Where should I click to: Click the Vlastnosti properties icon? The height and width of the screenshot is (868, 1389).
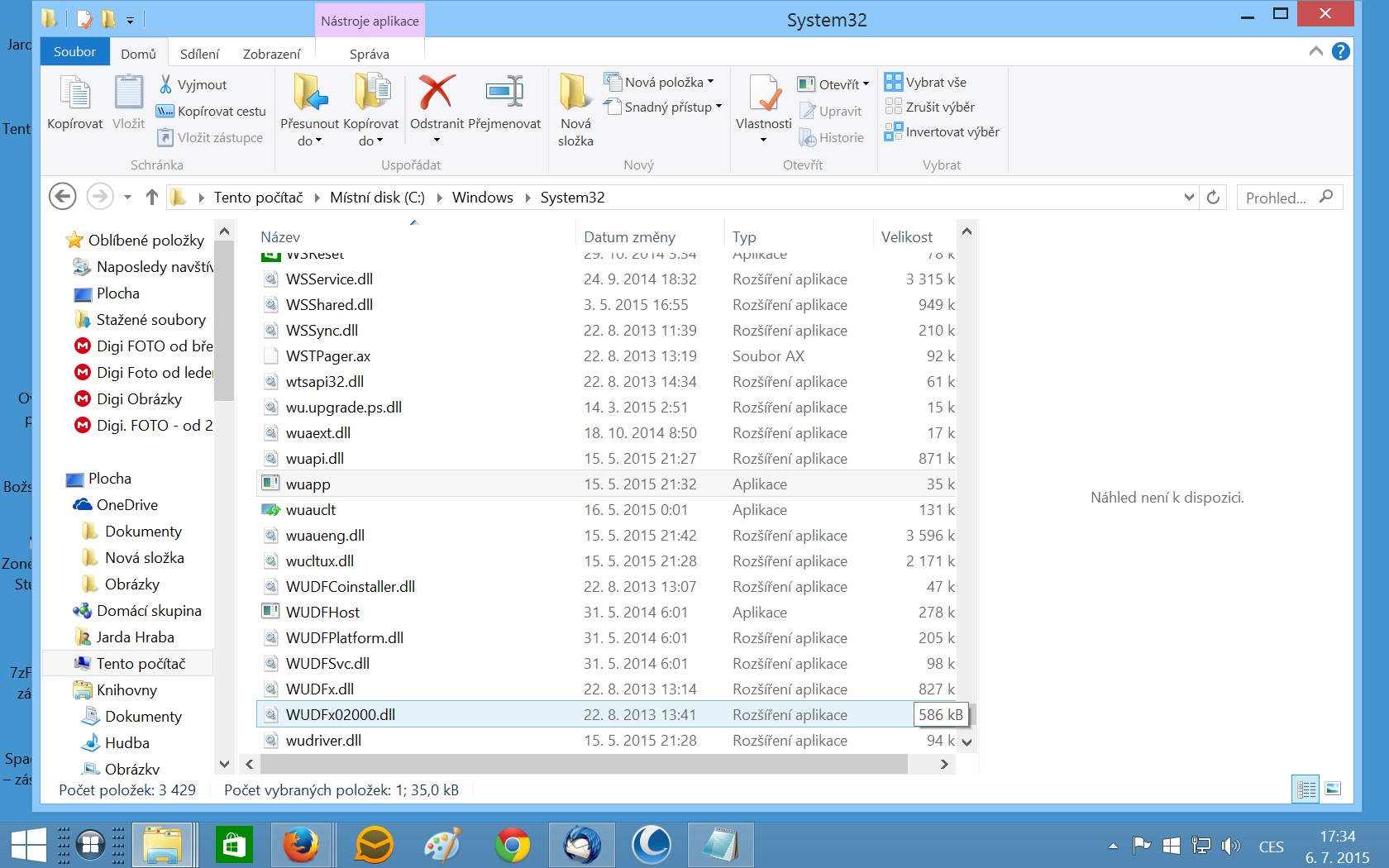point(764,94)
